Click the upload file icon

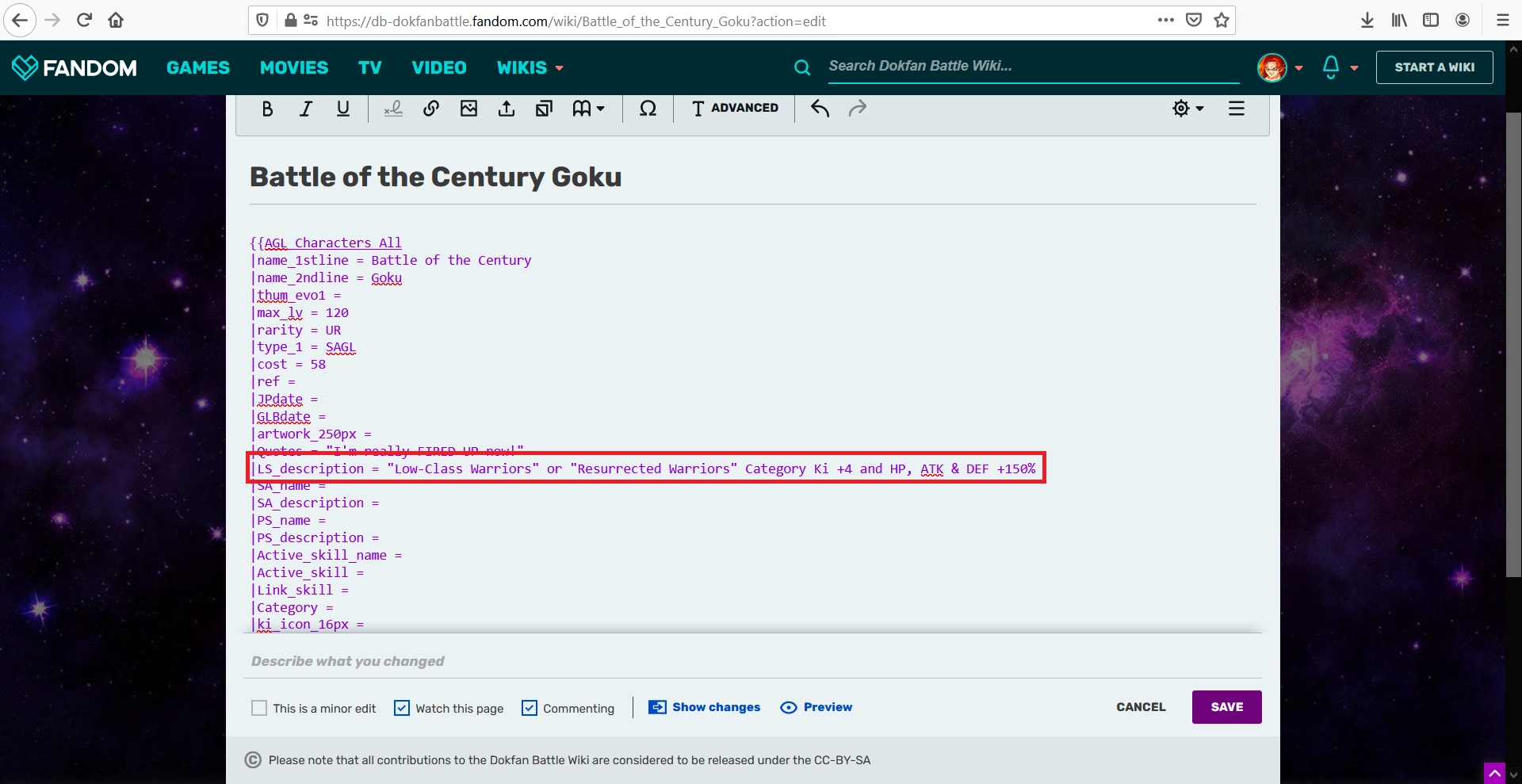[507, 109]
